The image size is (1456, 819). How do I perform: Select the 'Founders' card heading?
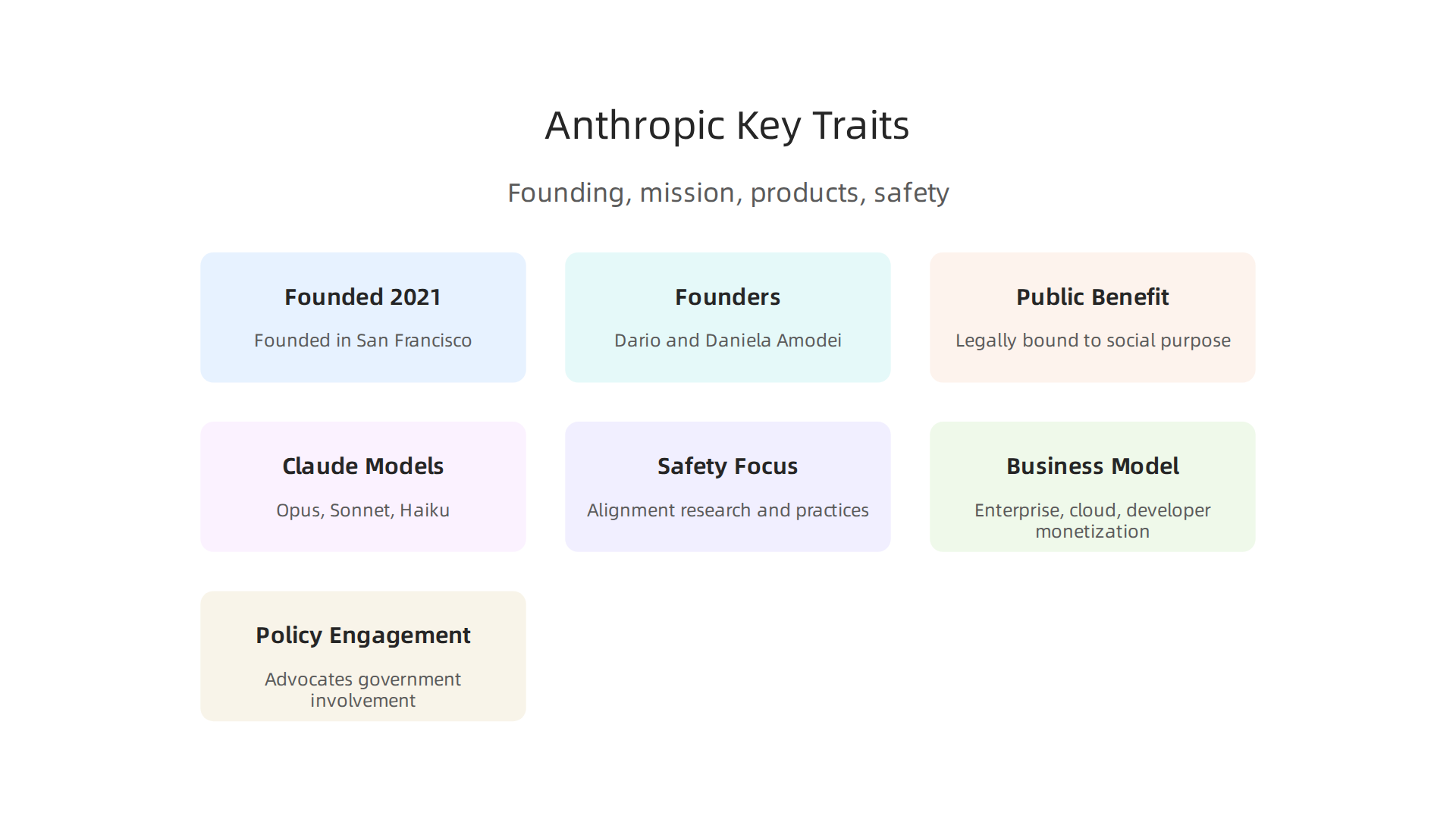[727, 297]
